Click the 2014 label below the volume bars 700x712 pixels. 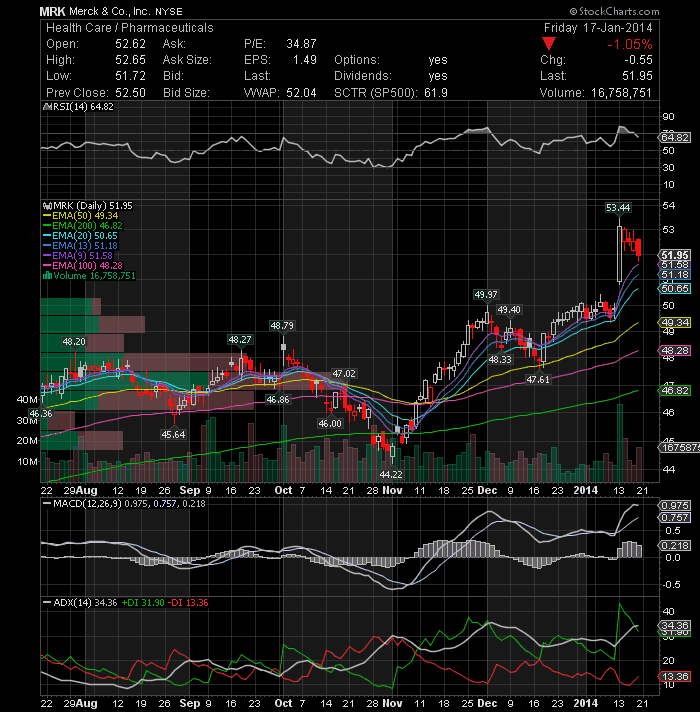[x=586, y=490]
